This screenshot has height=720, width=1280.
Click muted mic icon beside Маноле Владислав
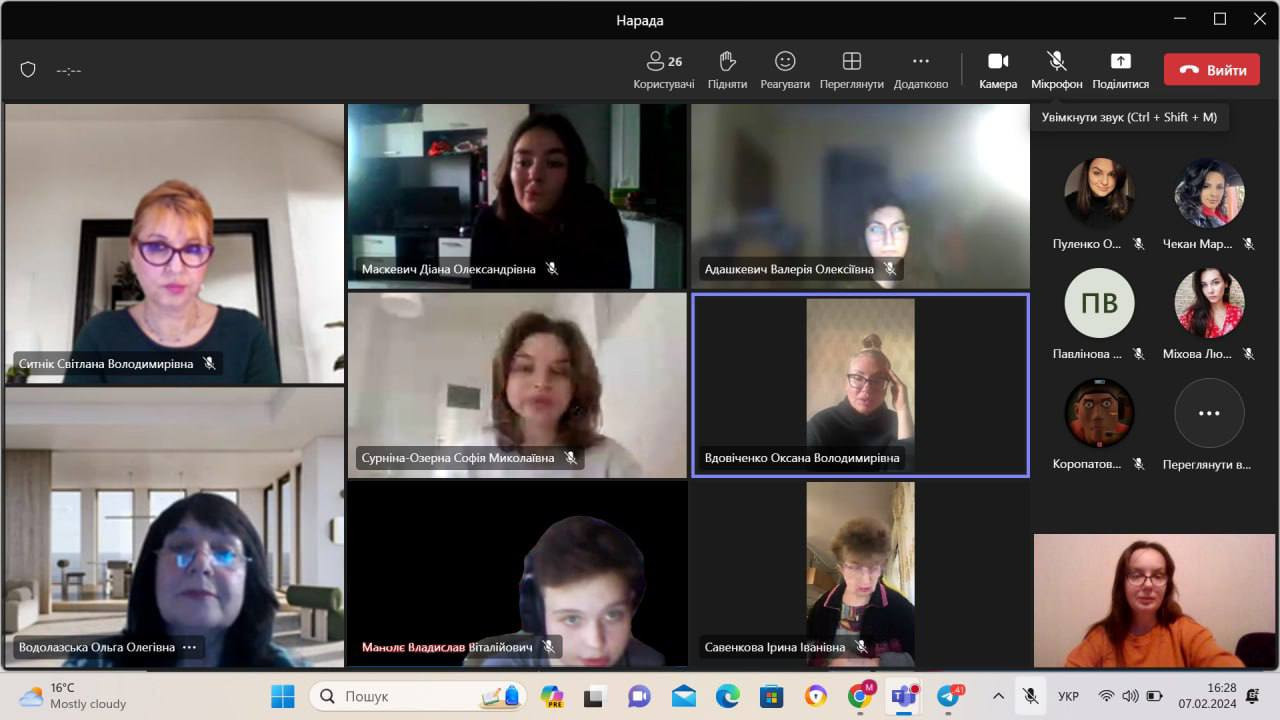click(548, 647)
